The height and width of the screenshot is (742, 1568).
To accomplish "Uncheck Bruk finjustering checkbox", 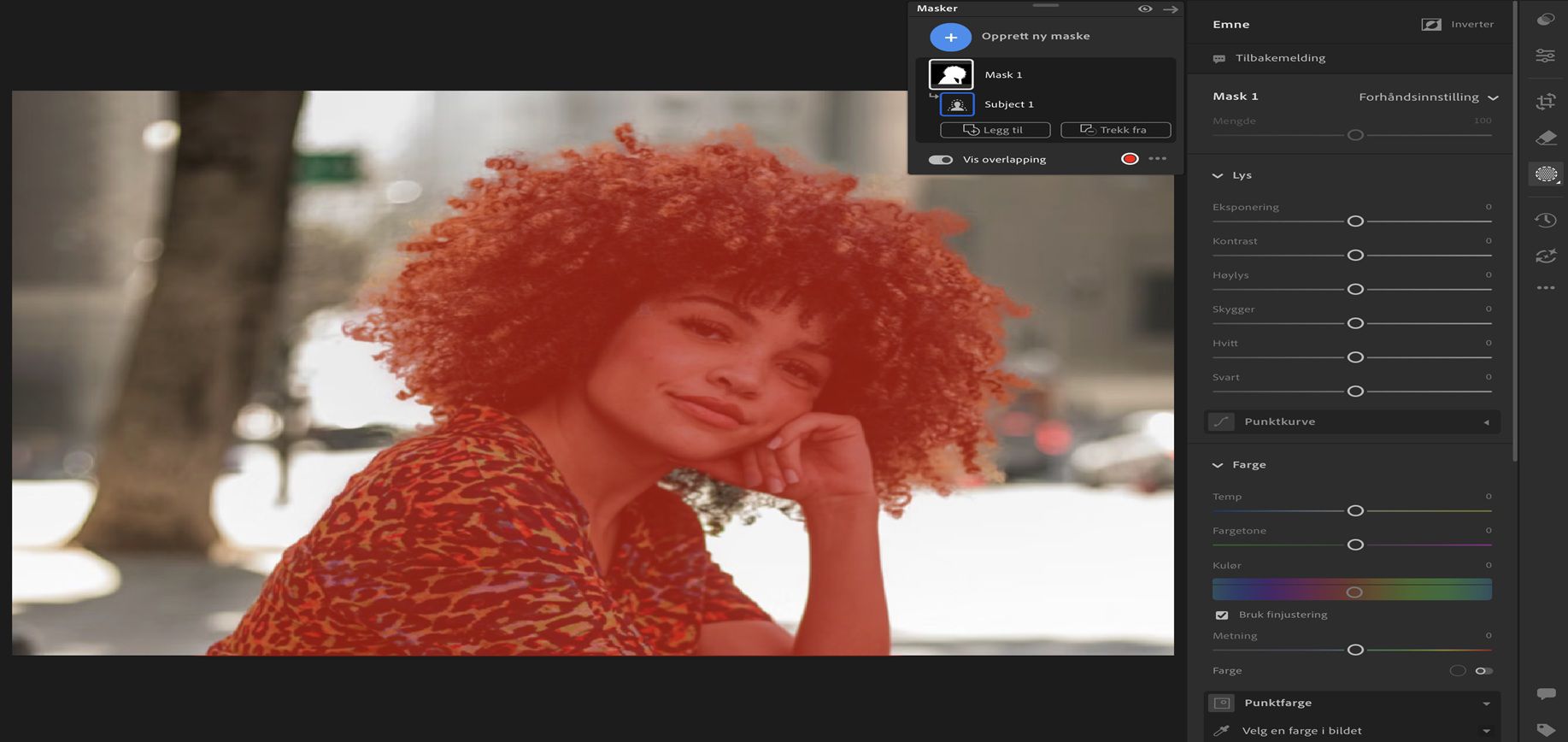I will pyautogui.click(x=1222, y=615).
